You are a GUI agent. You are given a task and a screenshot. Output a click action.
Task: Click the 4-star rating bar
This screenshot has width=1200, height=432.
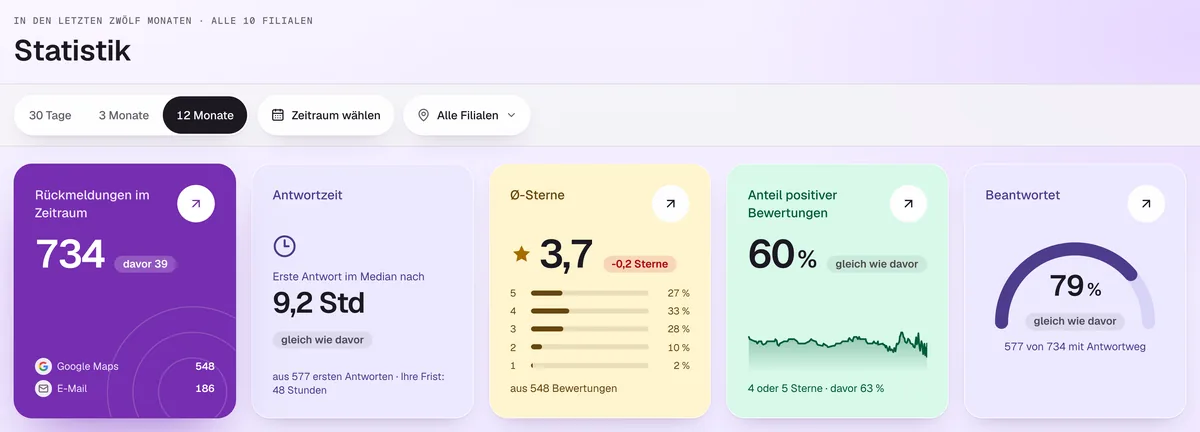pos(589,311)
